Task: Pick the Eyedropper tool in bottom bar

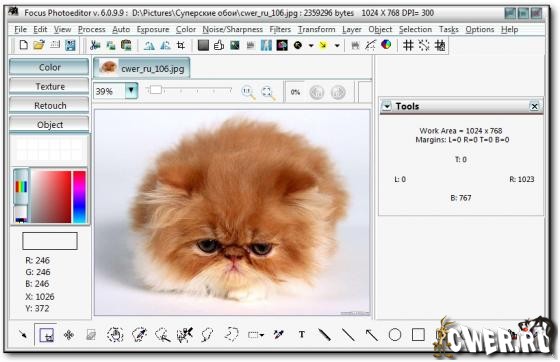Action: coord(278,335)
